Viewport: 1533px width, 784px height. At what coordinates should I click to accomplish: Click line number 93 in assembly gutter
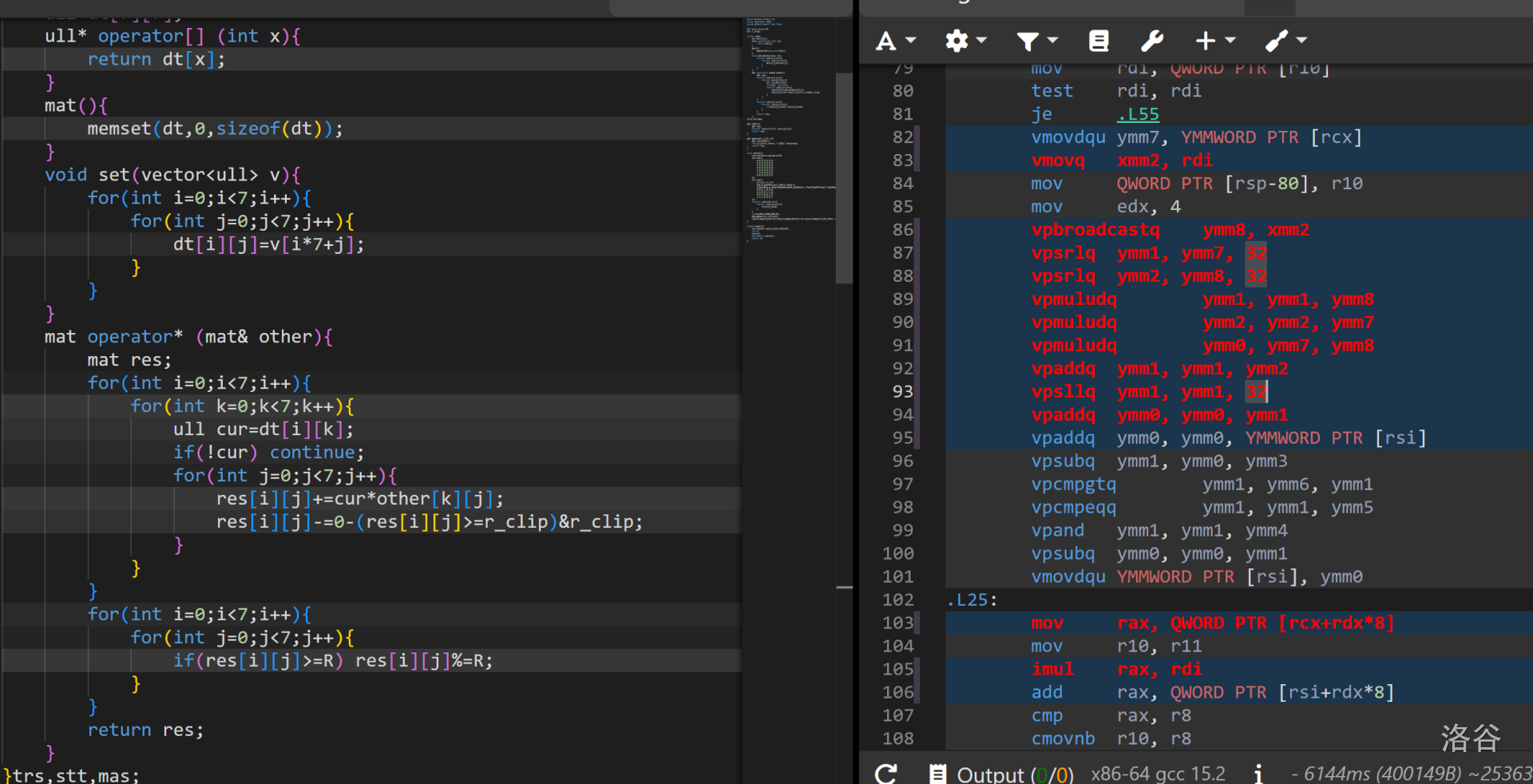click(902, 392)
